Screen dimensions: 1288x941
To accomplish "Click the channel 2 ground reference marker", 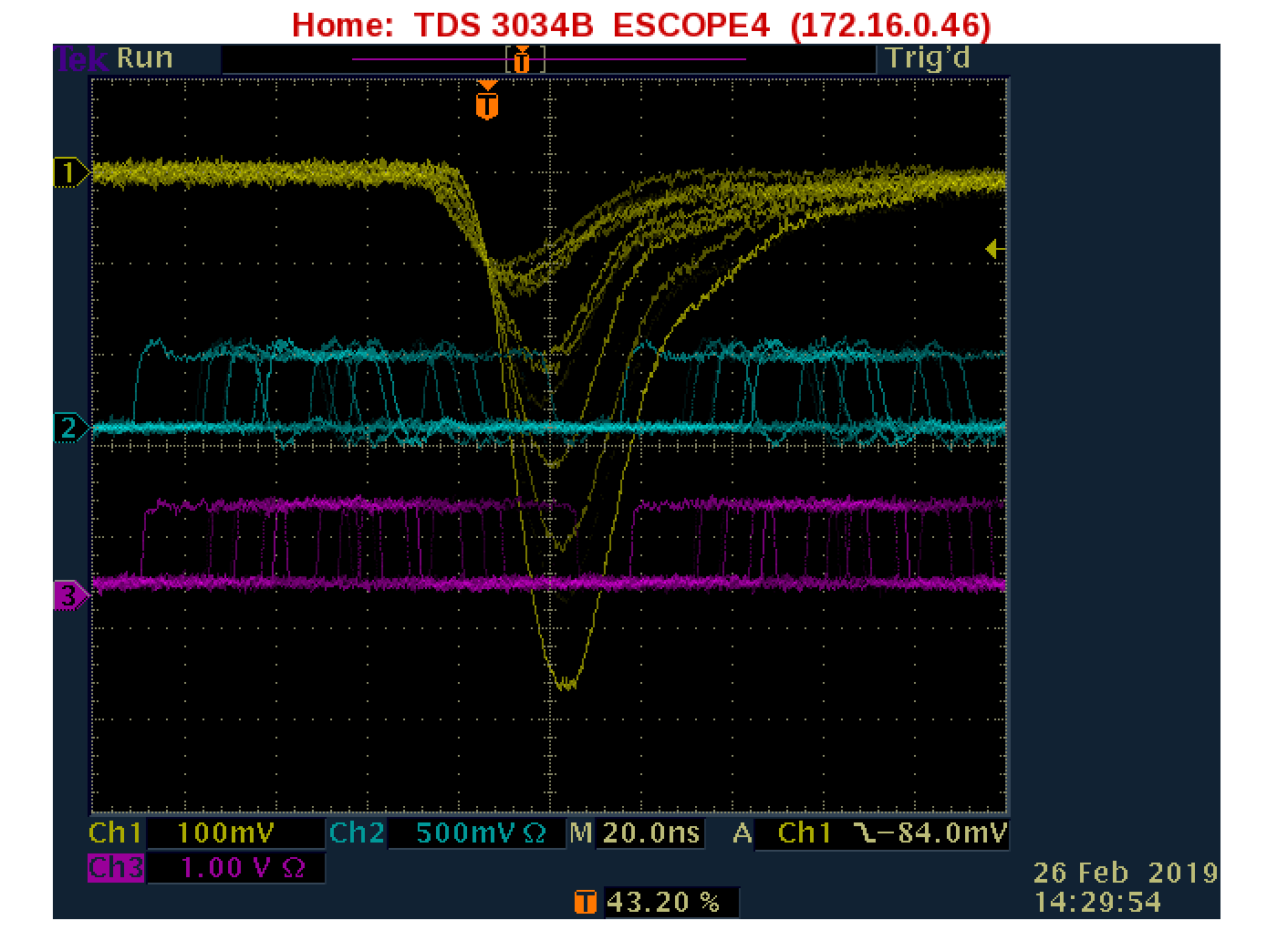I will tap(71, 427).
